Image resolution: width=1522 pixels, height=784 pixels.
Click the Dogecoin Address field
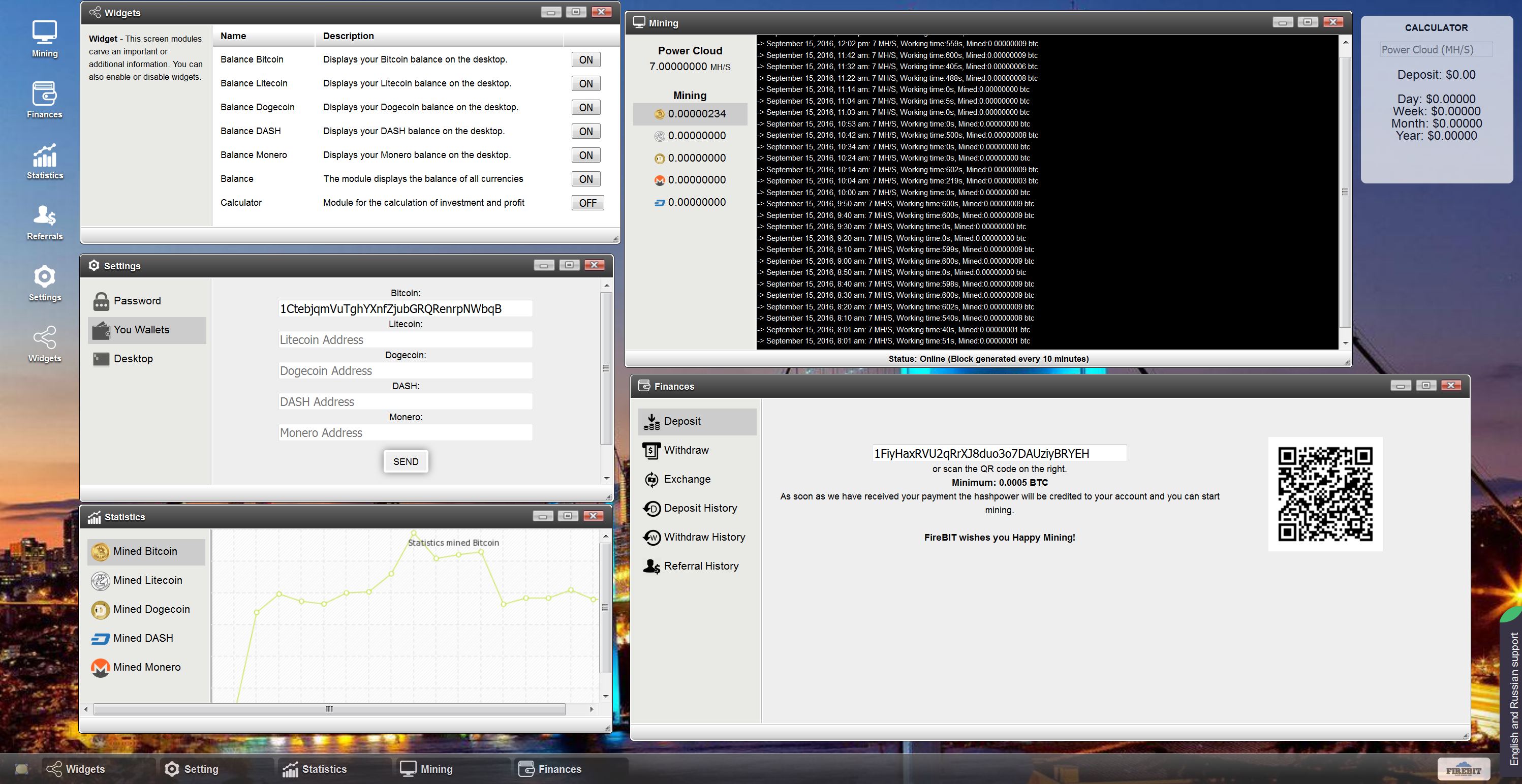pyautogui.click(x=406, y=370)
